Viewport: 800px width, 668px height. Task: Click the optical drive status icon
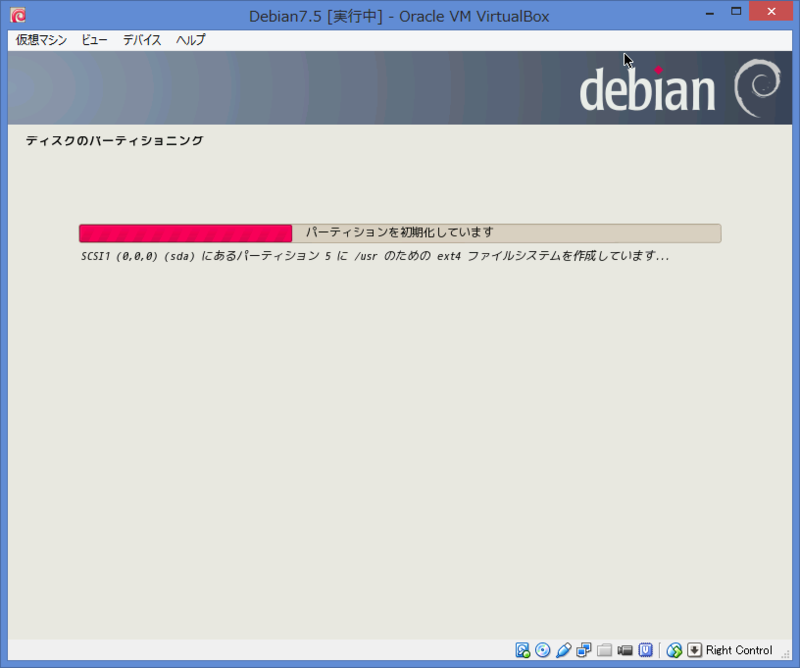[542, 650]
